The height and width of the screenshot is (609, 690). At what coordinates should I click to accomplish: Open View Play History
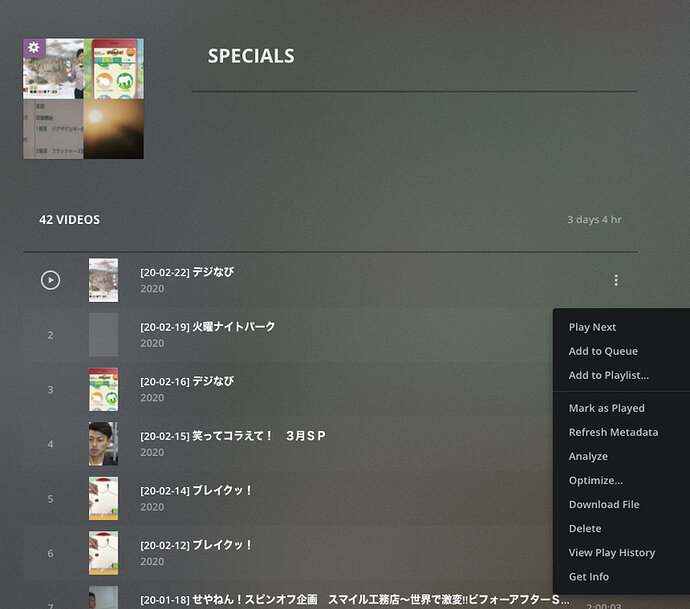(x=612, y=553)
